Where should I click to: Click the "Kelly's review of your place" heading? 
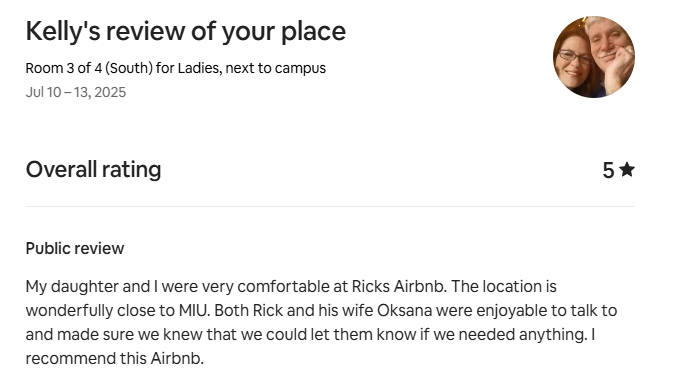(x=186, y=31)
